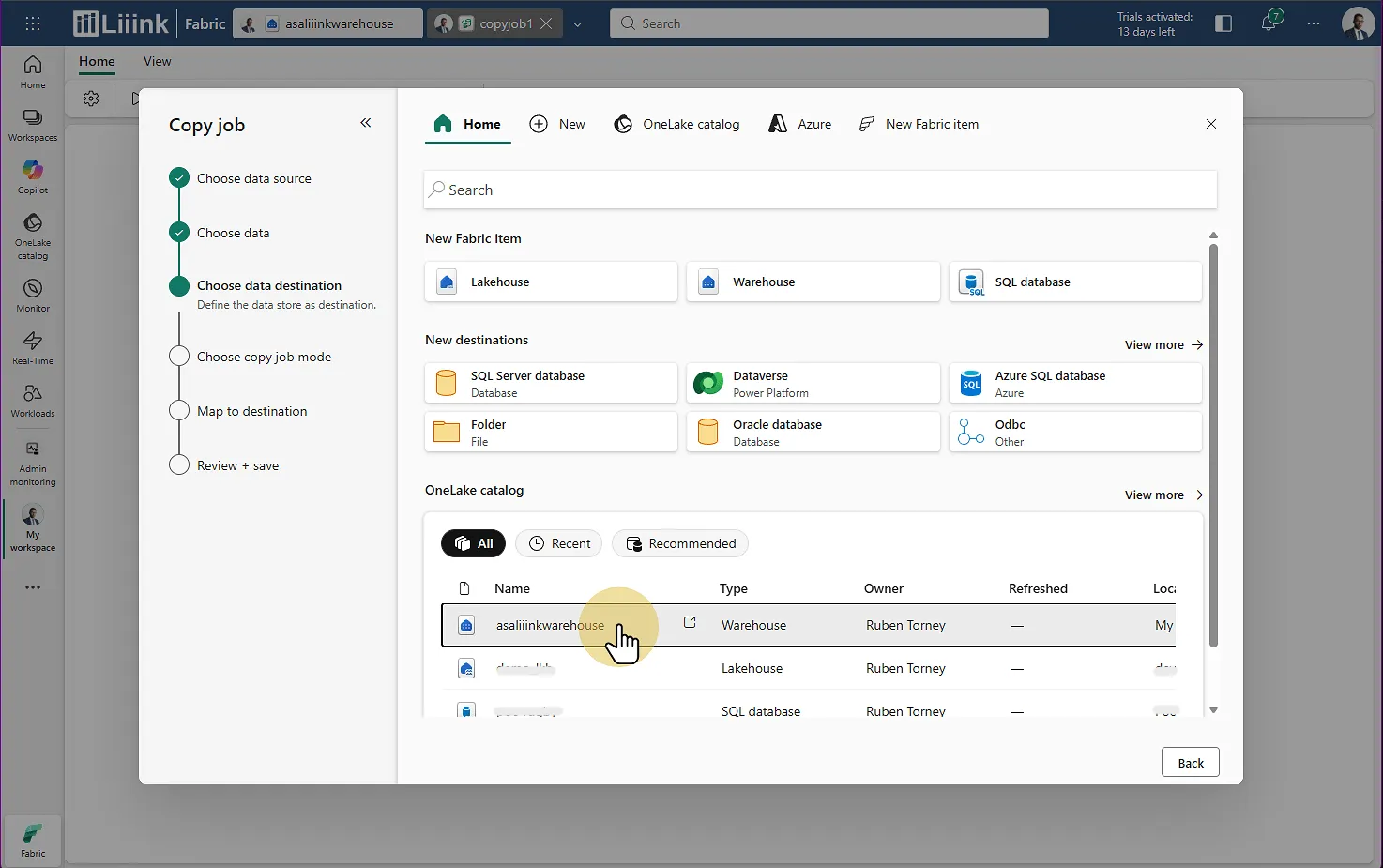Open the Monitor hub icon
1383x868 pixels.
(x=33, y=295)
